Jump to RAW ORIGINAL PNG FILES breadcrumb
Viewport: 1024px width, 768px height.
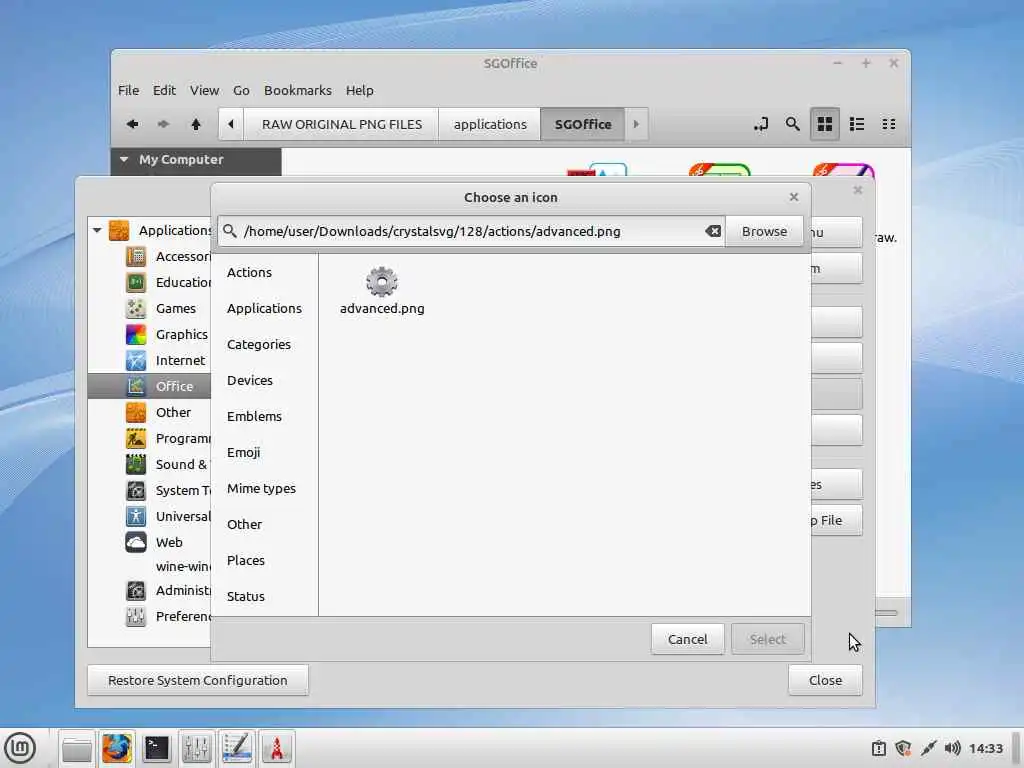click(x=342, y=124)
